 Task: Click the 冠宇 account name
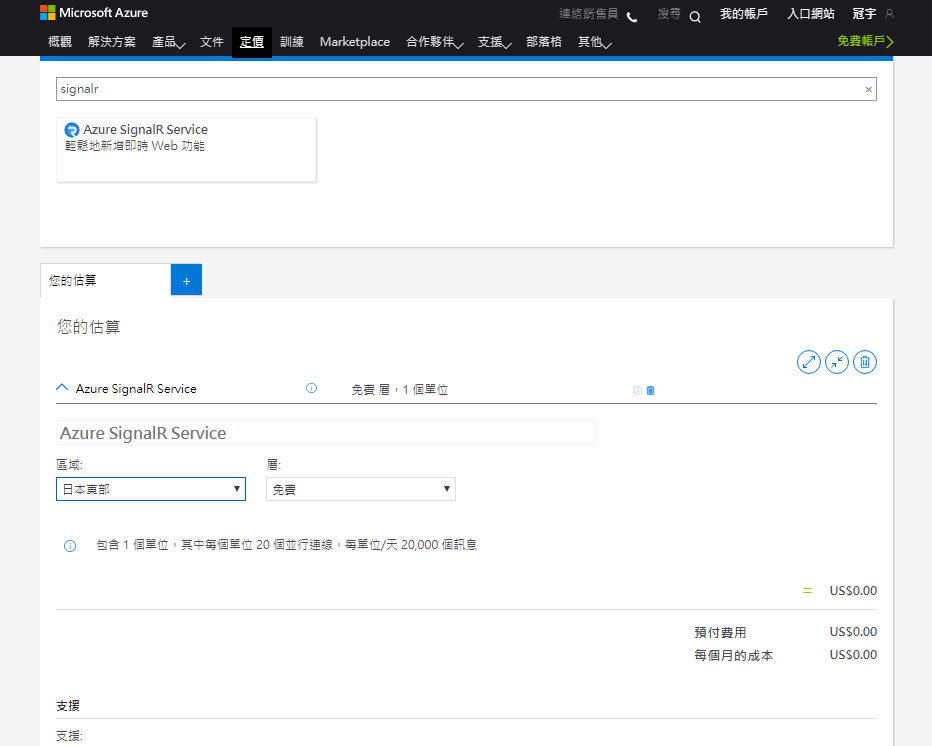(864, 14)
